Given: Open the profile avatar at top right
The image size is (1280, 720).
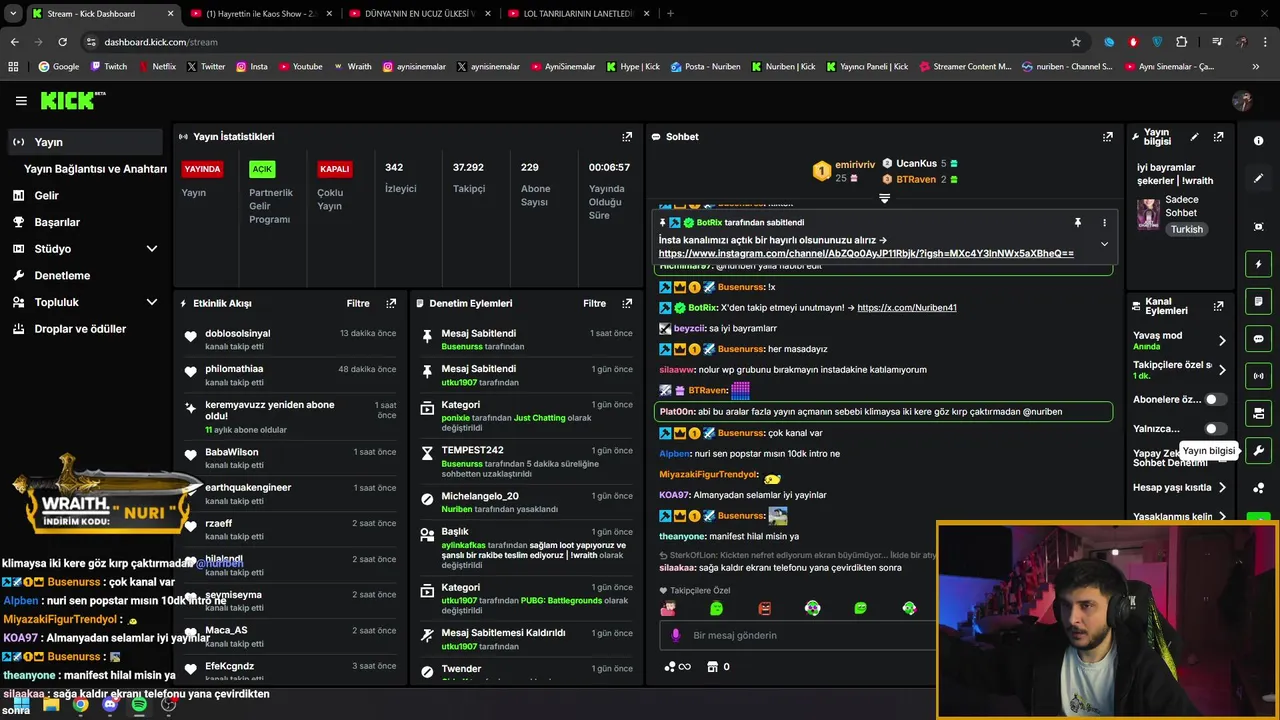Looking at the screenshot, I should 1242,101.
